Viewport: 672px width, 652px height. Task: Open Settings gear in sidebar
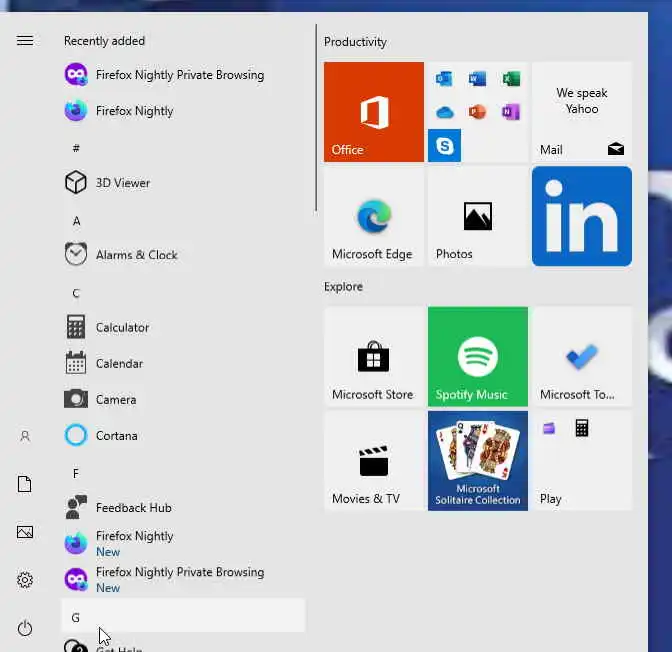coord(25,580)
